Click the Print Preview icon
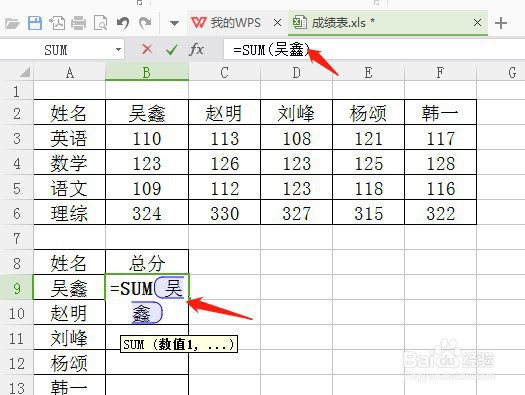The image size is (525, 395). (x=100, y=23)
